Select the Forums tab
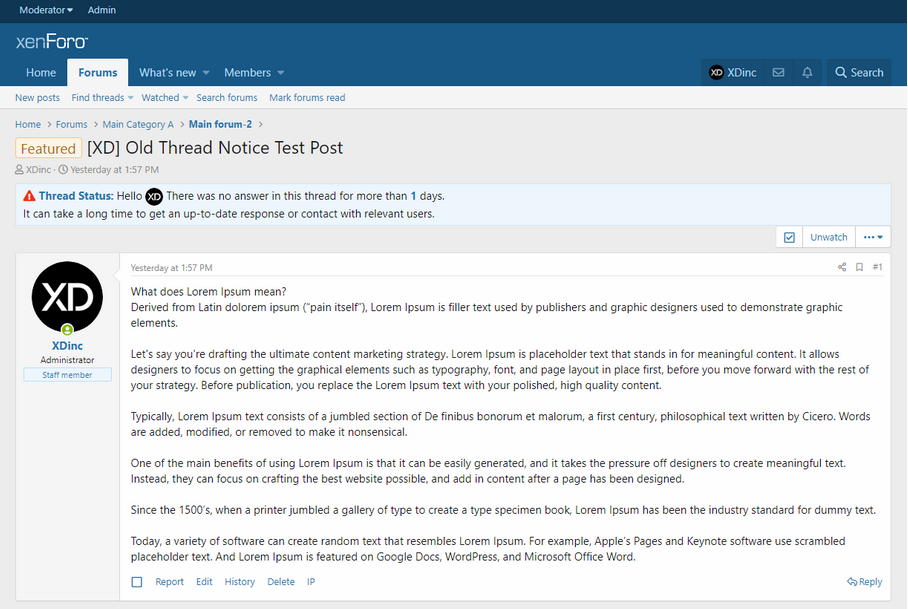The height and width of the screenshot is (609, 908). point(98,72)
